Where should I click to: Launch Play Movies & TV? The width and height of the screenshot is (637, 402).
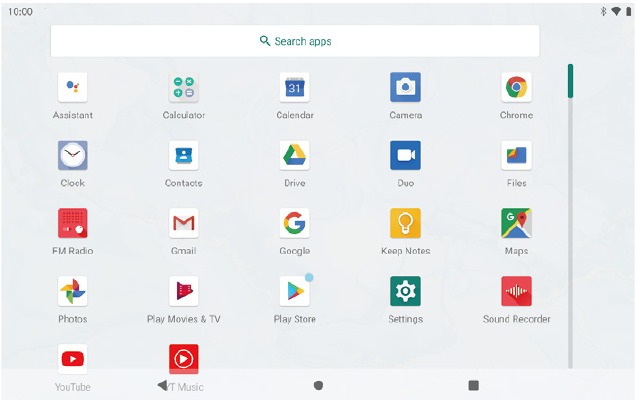coord(184,291)
